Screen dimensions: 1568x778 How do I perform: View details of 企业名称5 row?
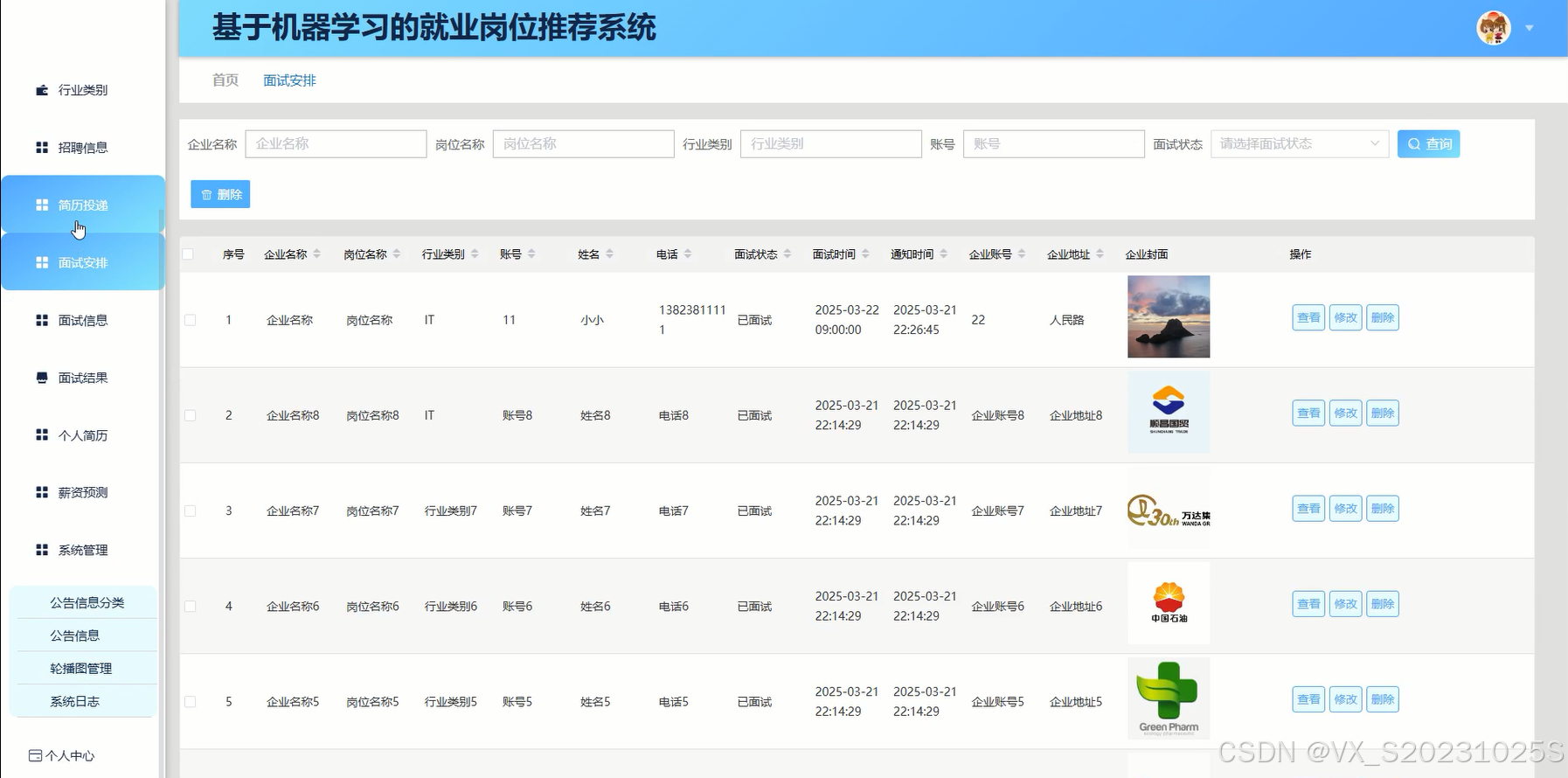point(1308,698)
